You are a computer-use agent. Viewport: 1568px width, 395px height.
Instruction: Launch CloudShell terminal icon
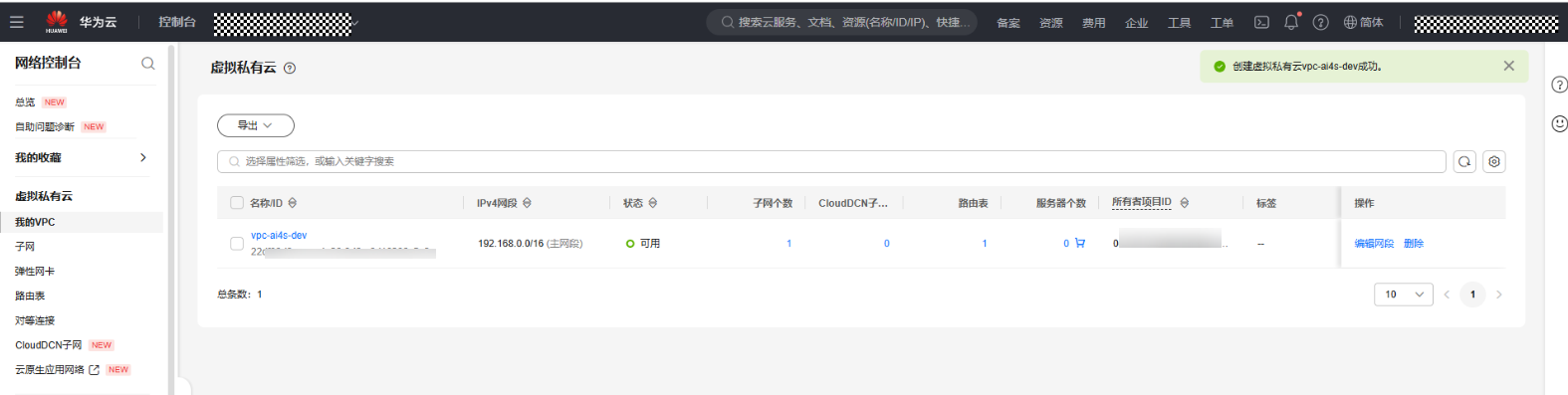(1261, 22)
